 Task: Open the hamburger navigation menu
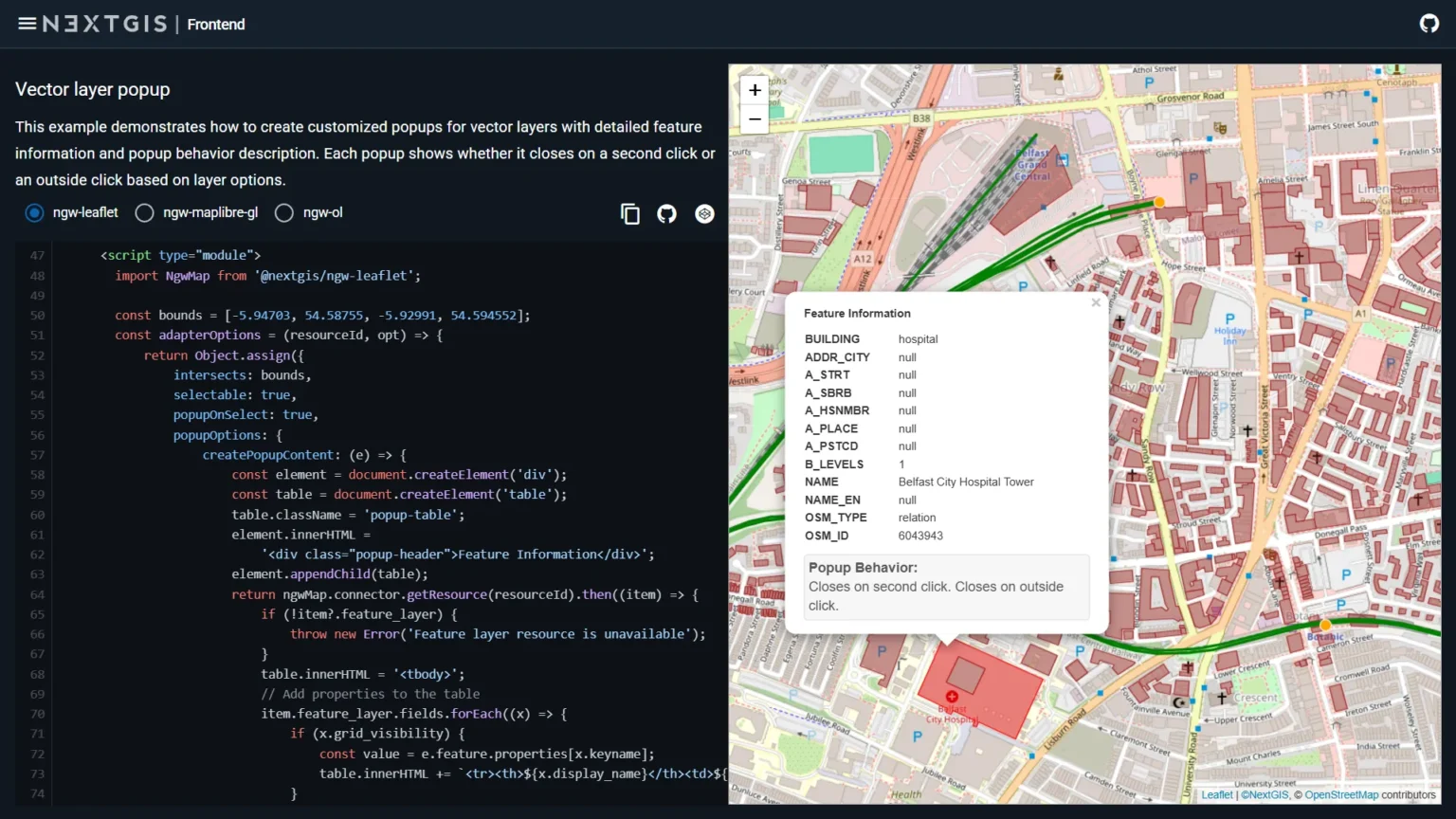(x=27, y=24)
